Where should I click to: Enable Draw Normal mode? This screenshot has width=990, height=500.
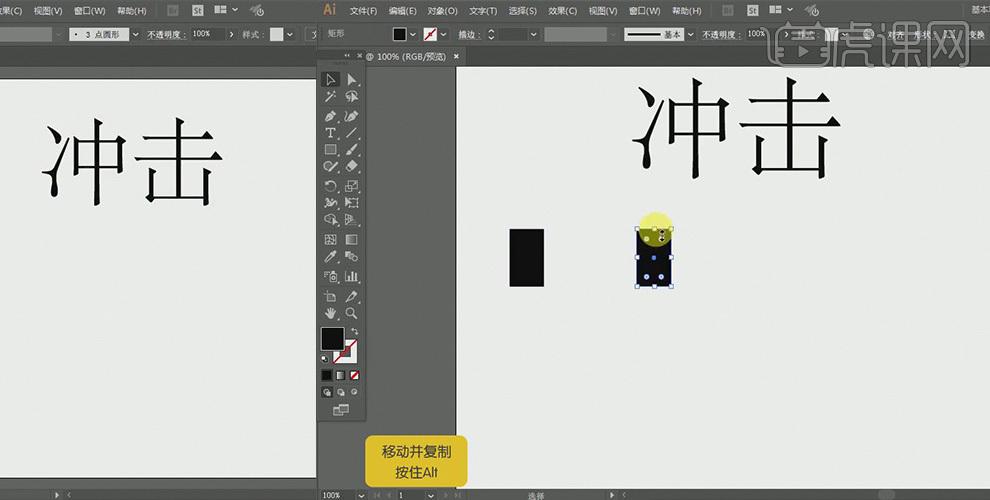(326, 392)
